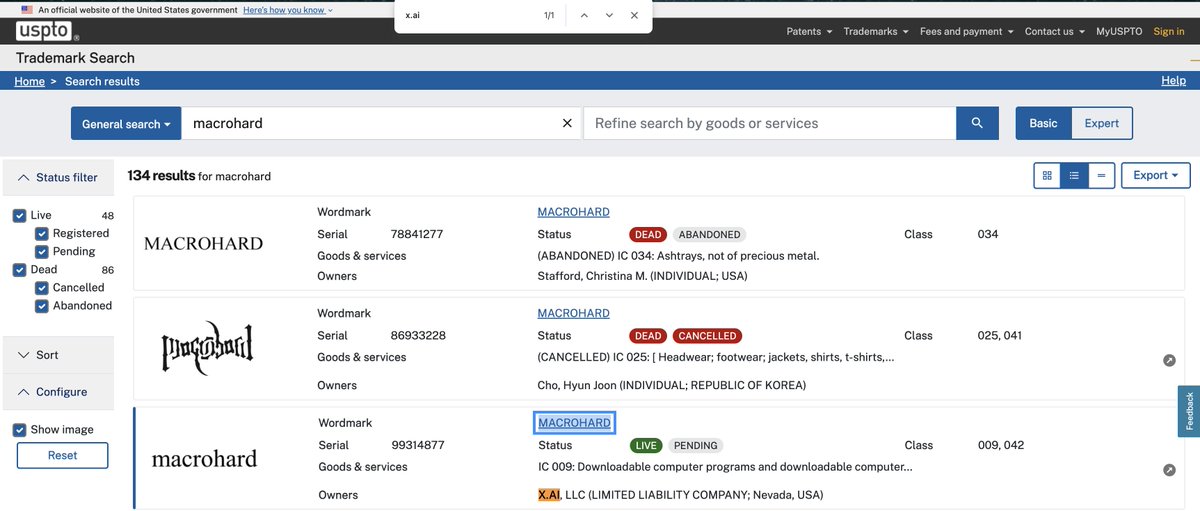
Task: Open the Patents menu
Action: (809, 31)
